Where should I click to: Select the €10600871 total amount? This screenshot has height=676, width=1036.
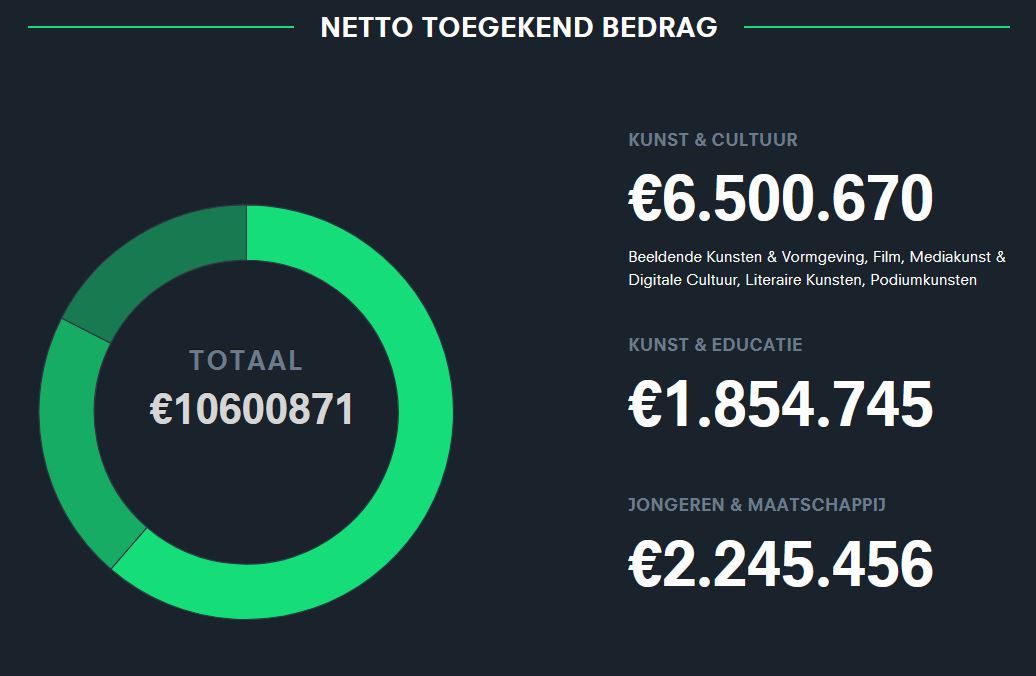252,409
